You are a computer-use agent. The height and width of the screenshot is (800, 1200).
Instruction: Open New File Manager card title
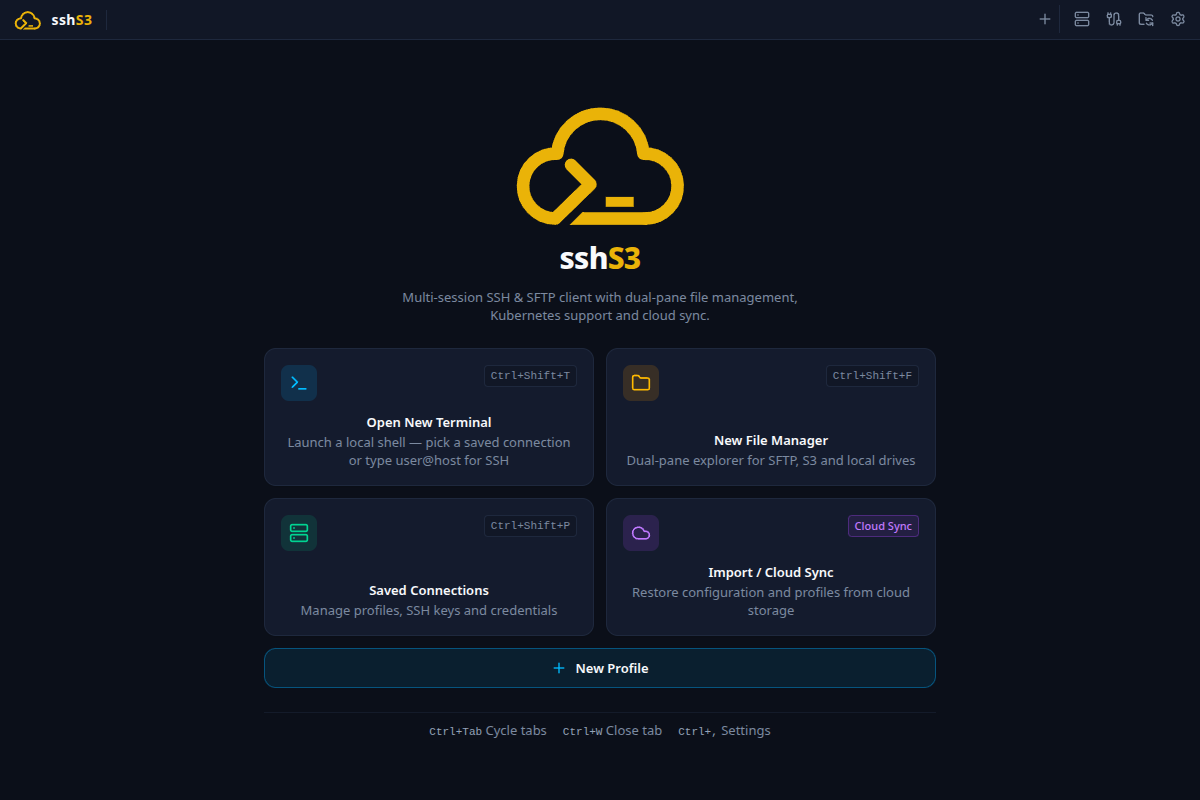[x=771, y=440]
